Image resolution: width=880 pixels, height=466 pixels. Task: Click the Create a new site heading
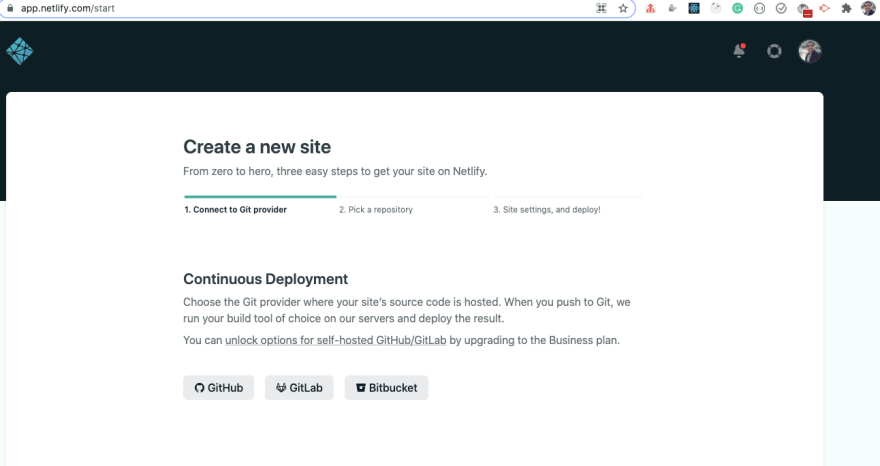click(x=257, y=147)
